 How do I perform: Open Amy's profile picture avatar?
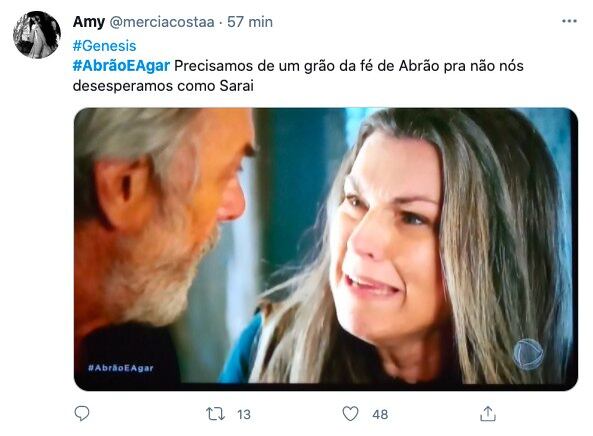pyautogui.click(x=37, y=35)
